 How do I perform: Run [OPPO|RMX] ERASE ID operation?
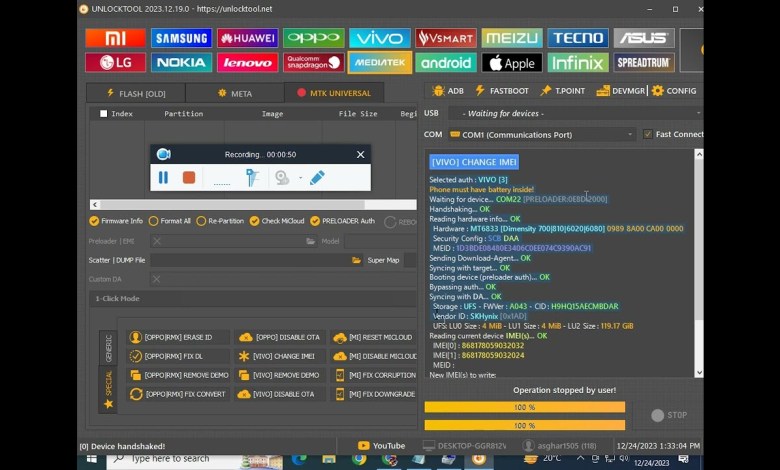pyautogui.click(x=178, y=337)
